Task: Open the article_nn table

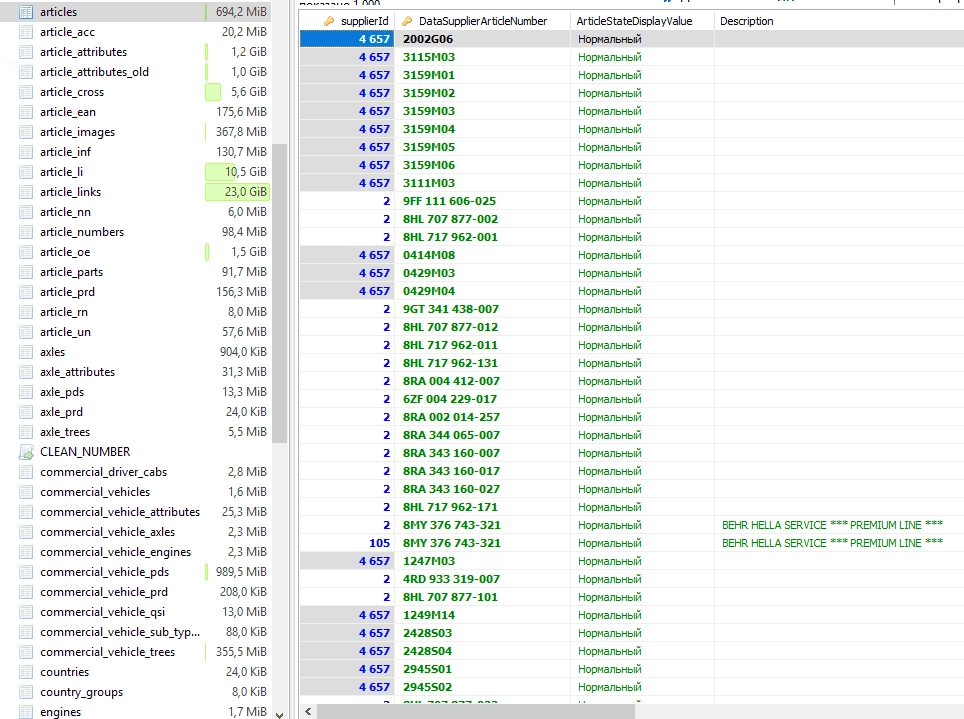Action: tap(66, 212)
